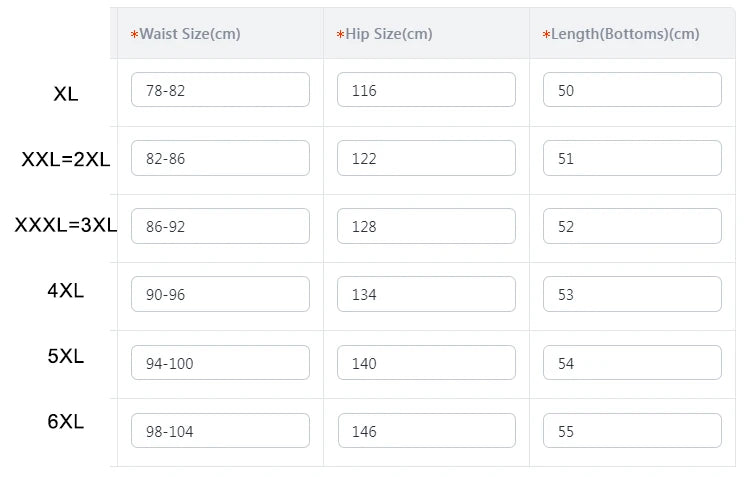Select the XL hip size input 116
Viewport: 744px width, 477px height.
click(426, 90)
